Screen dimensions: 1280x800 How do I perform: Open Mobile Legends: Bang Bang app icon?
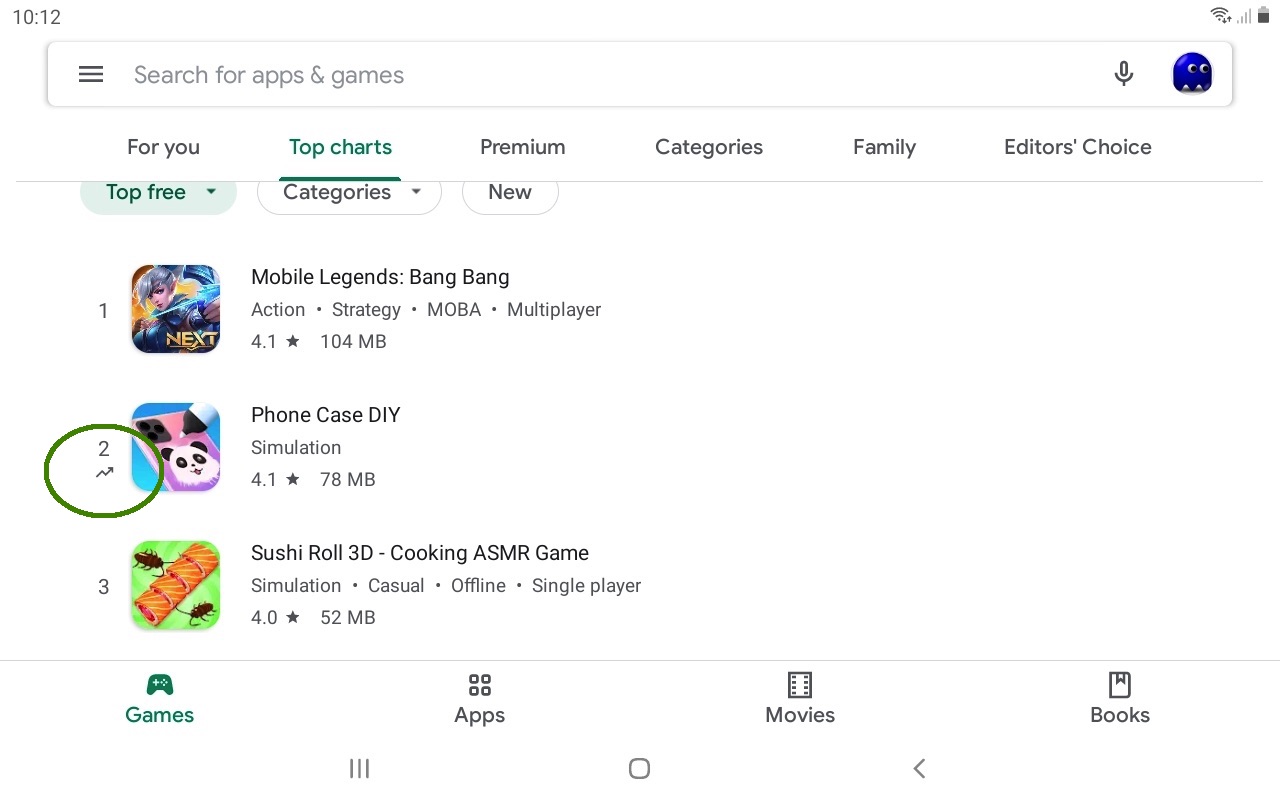click(x=176, y=309)
